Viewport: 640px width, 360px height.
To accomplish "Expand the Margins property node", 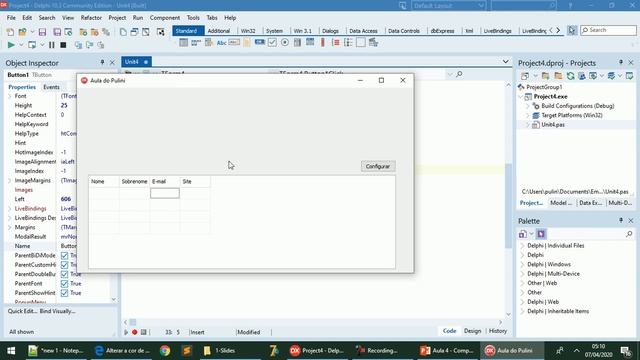I will (10, 227).
